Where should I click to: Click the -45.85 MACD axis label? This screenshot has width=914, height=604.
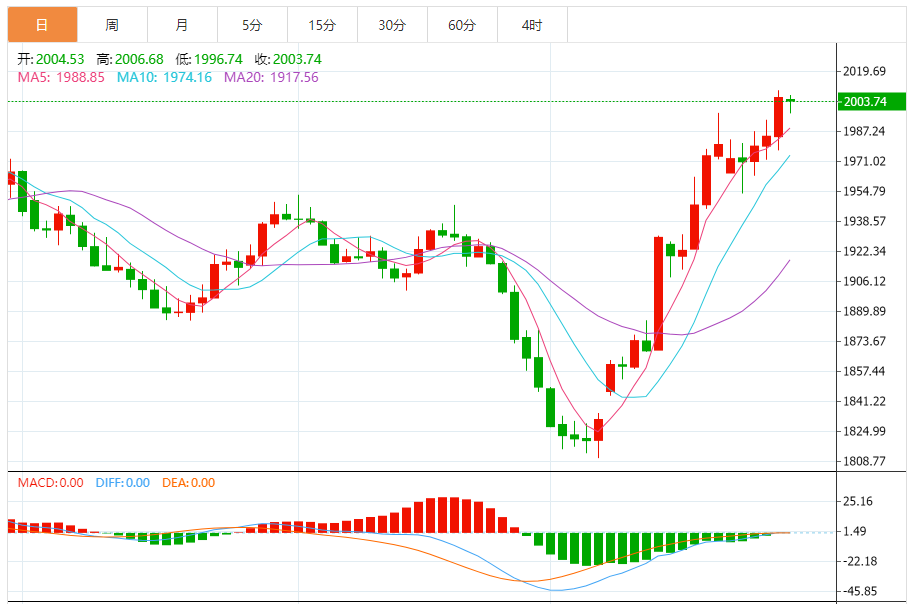coord(860,591)
